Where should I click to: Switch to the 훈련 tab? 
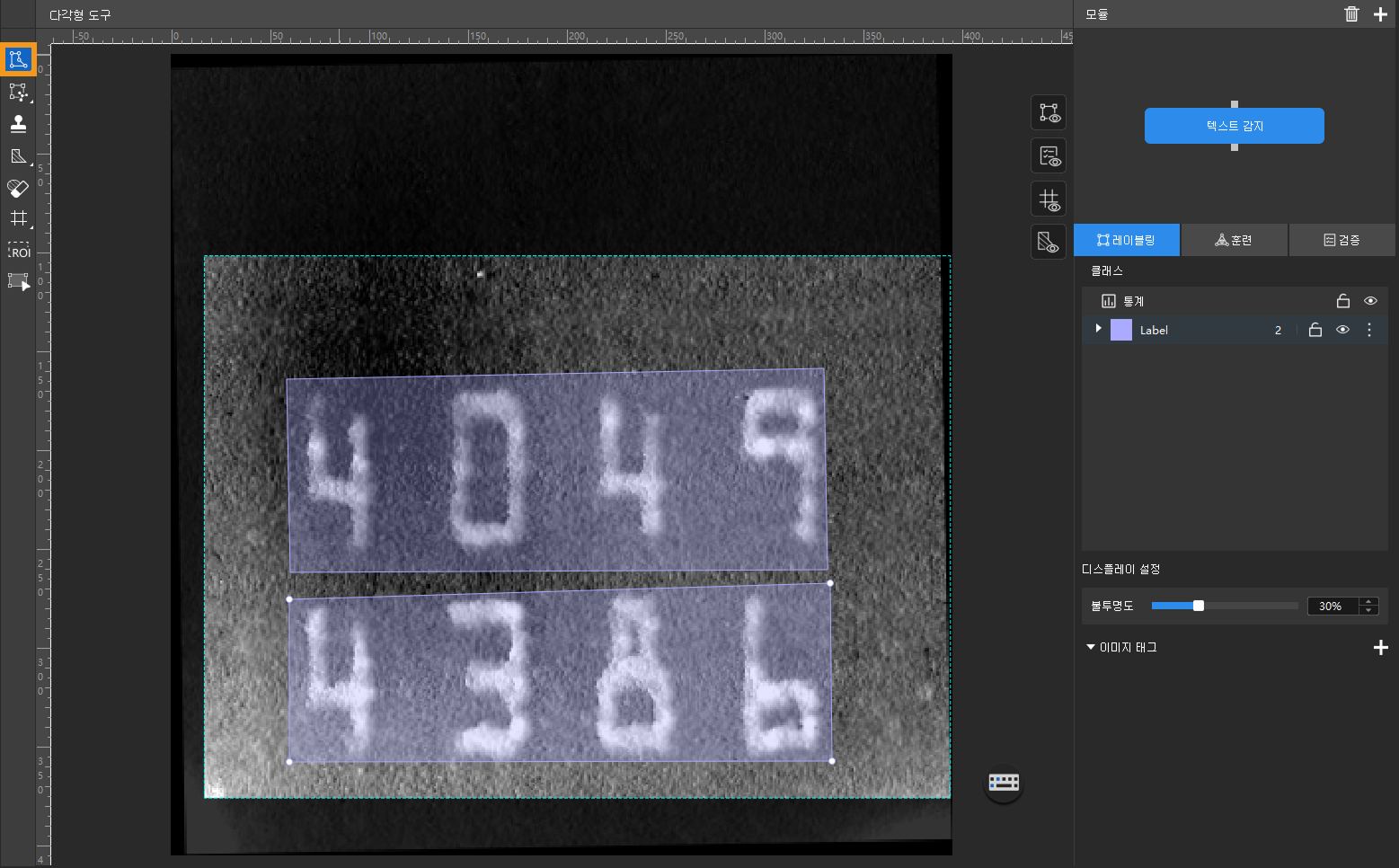1234,240
